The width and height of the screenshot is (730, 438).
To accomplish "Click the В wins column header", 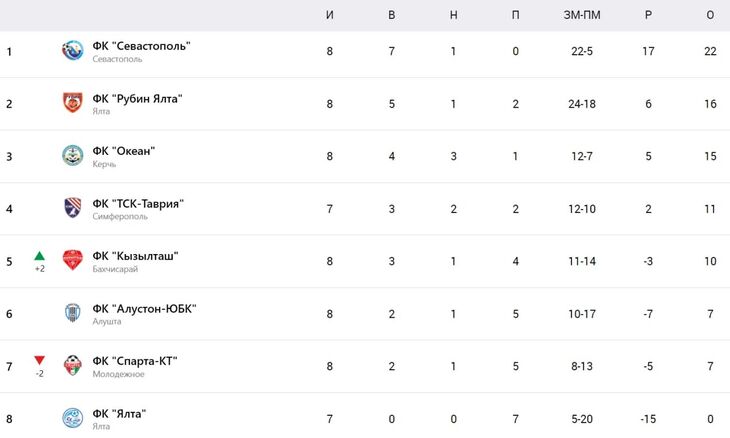I will pyautogui.click(x=392, y=15).
